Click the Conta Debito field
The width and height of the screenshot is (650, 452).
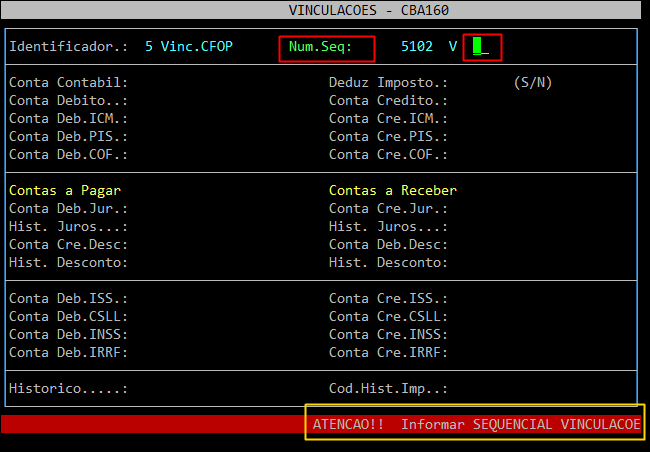200,101
